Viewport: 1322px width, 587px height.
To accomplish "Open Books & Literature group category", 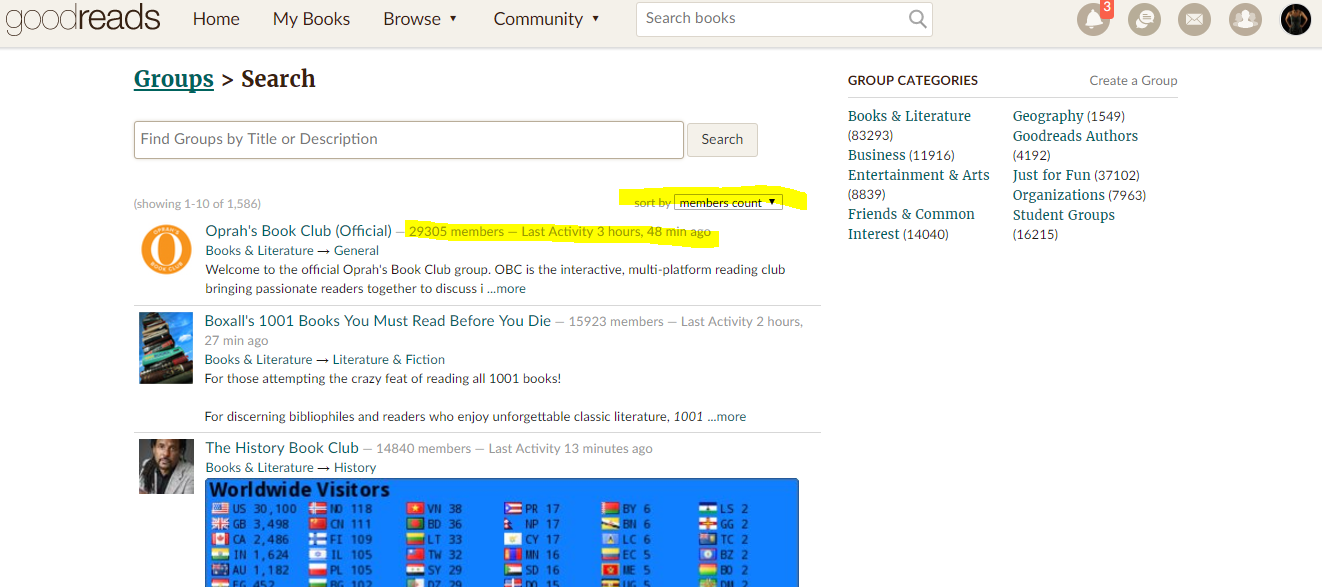I will 909,116.
